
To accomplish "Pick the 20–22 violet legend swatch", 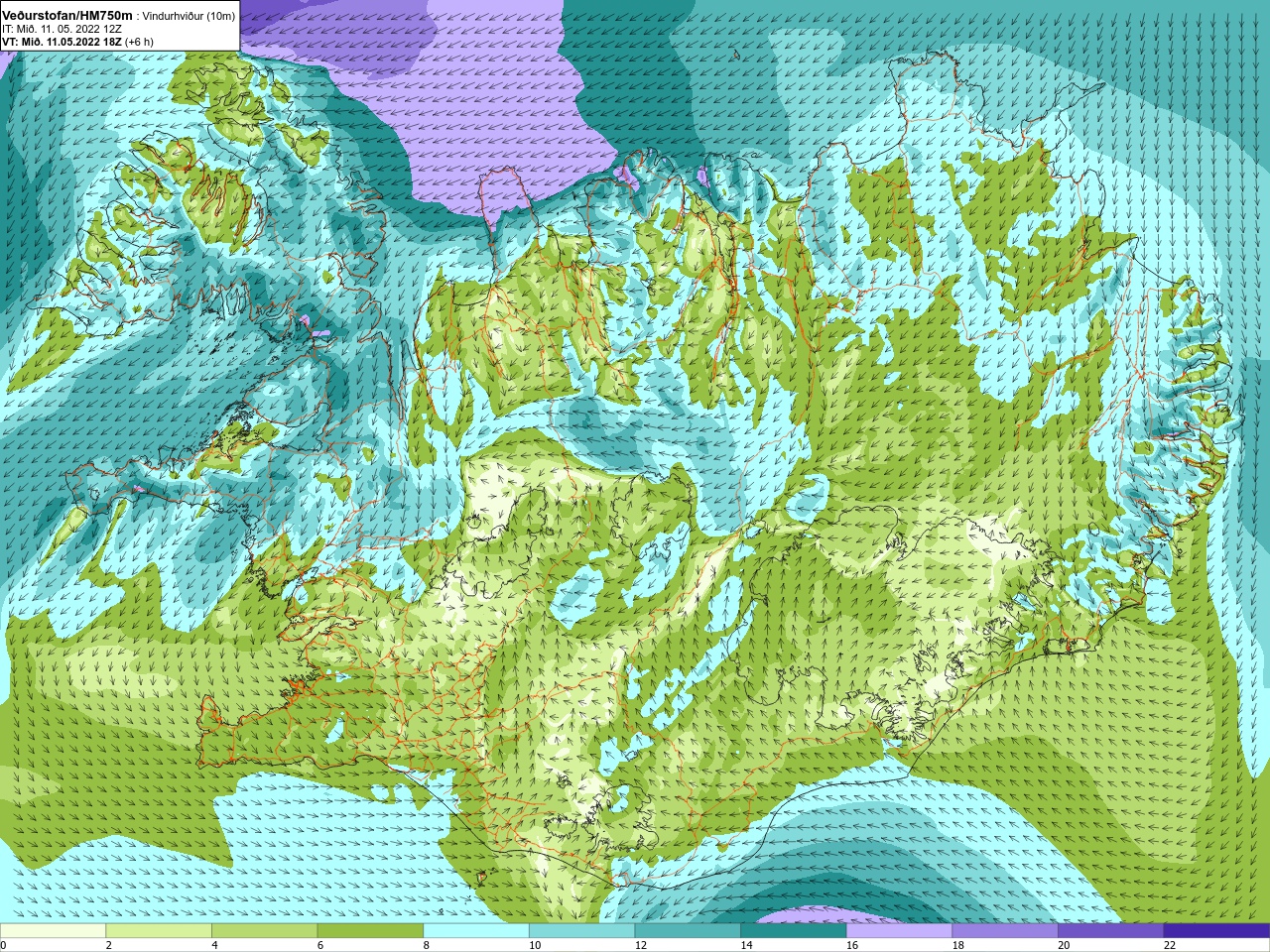I will (1111, 931).
